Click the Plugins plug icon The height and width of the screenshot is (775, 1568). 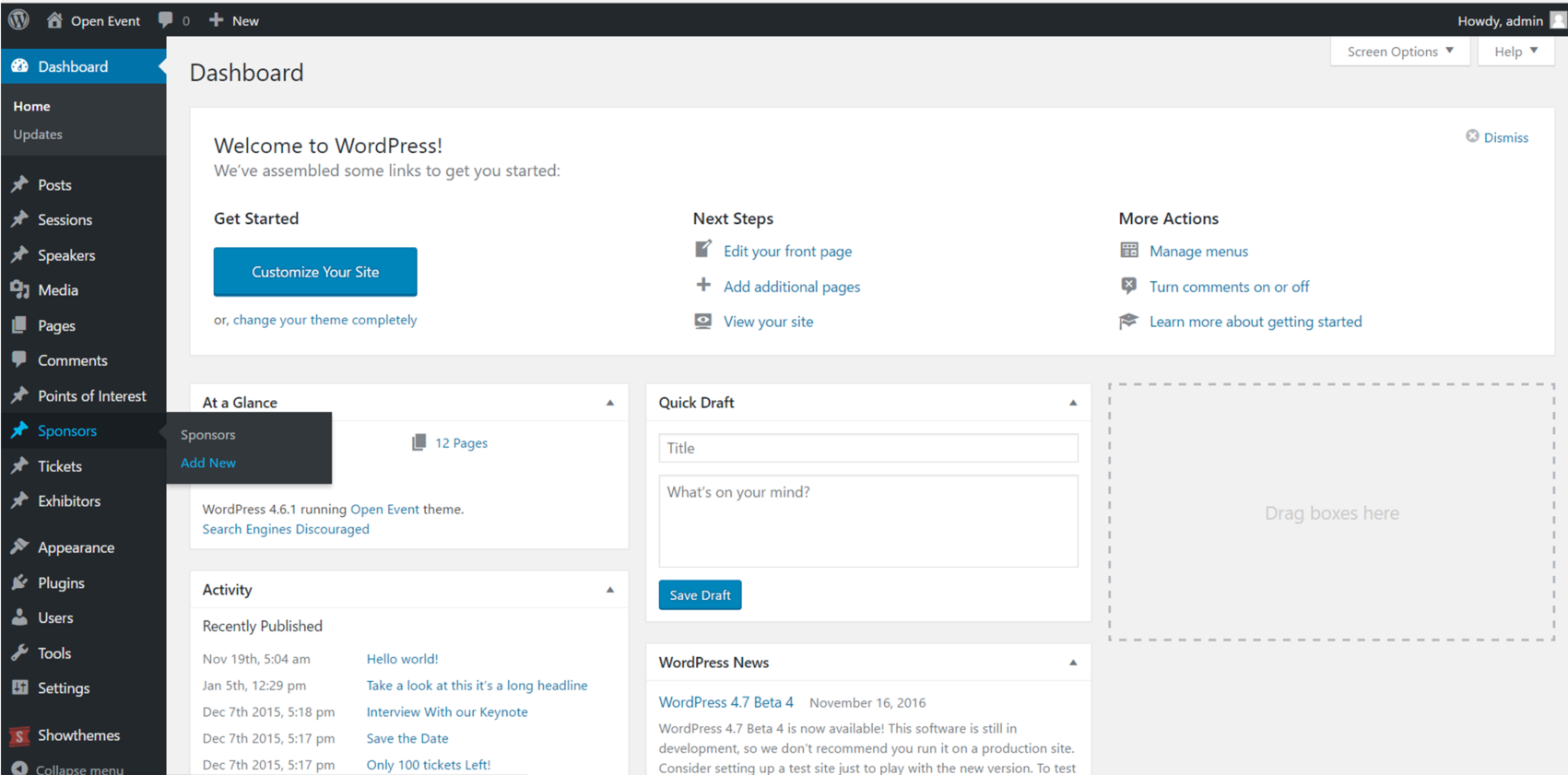coord(19,582)
